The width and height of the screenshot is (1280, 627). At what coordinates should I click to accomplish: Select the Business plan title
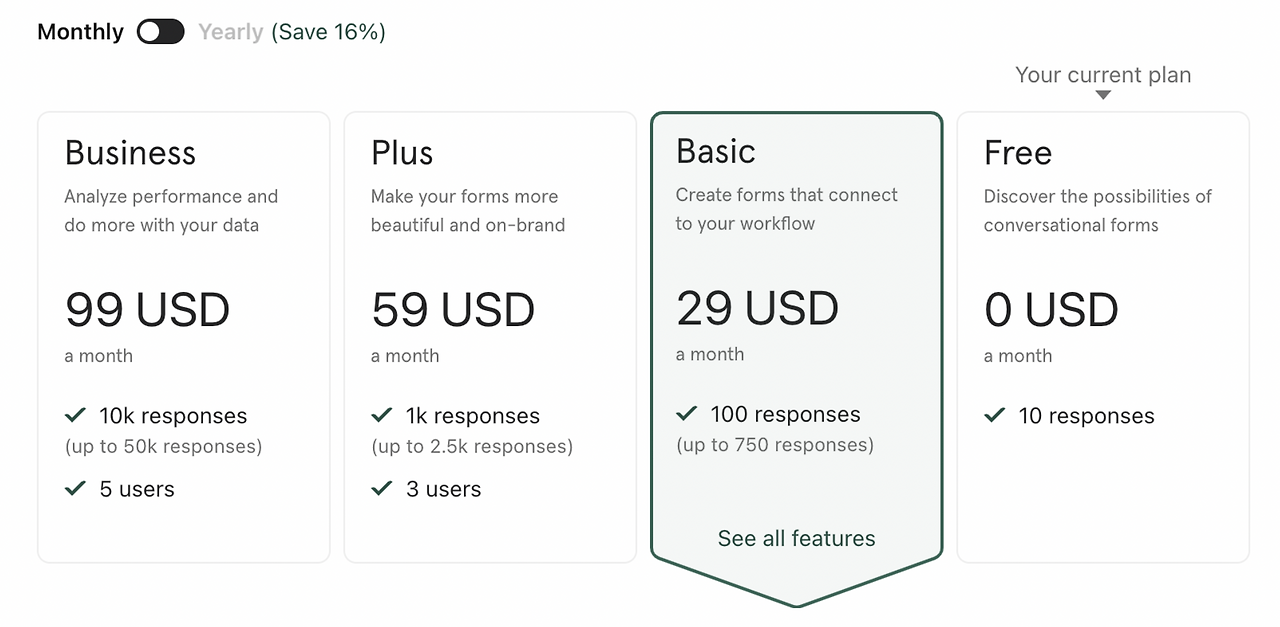tap(130, 153)
